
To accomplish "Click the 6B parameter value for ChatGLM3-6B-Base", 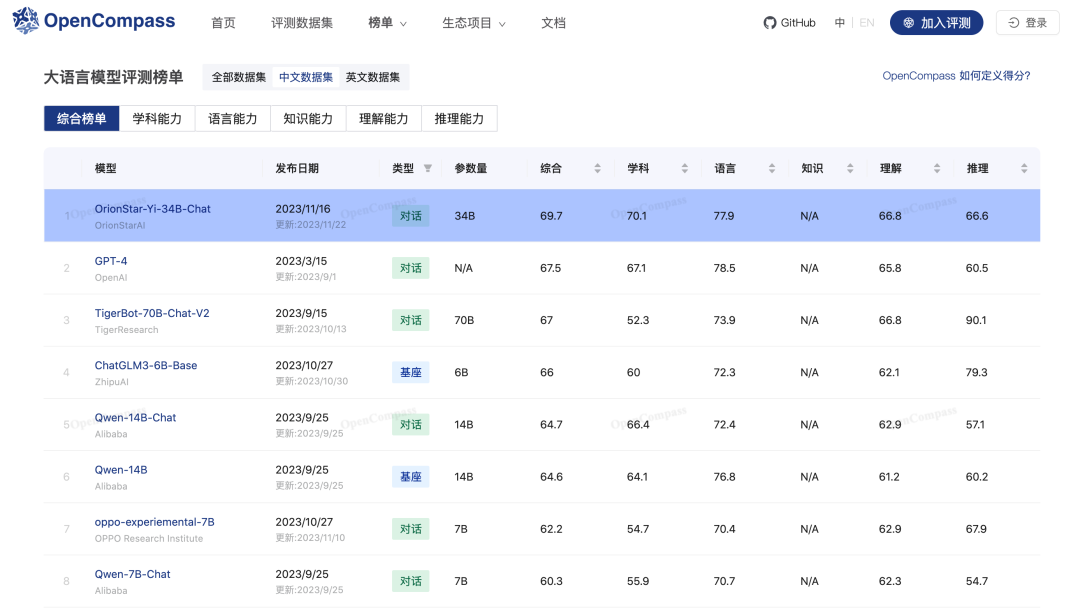I will coord(461,373).
